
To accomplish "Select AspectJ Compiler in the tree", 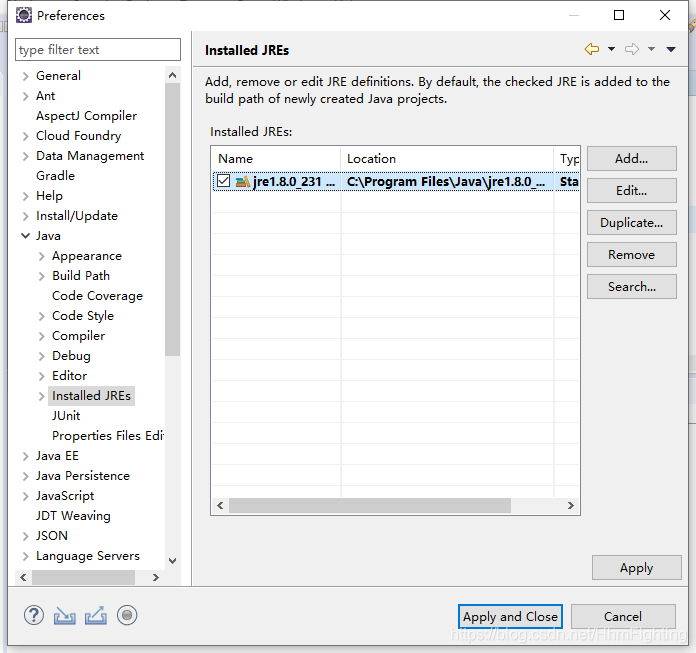I will (87, 116).
